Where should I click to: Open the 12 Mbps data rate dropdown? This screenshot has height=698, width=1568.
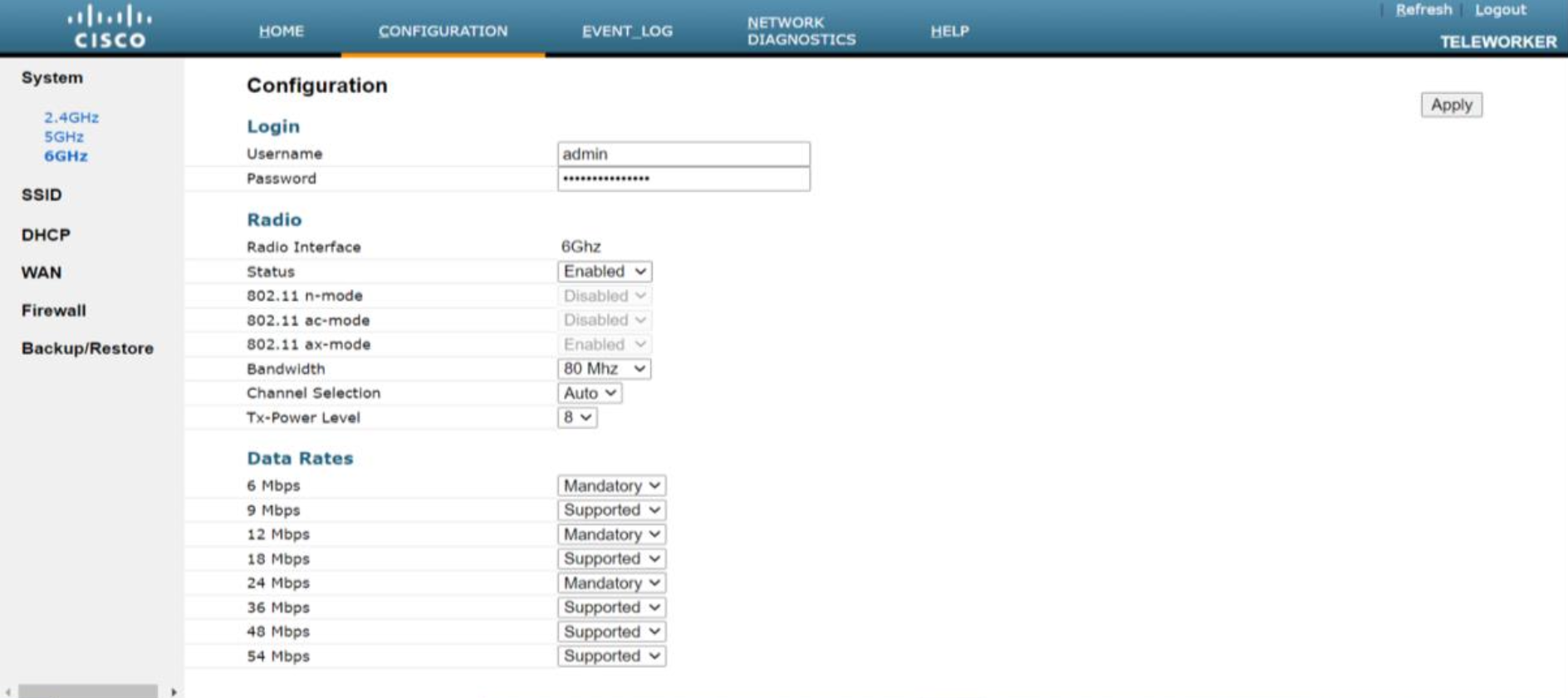[x=612, y=534]
